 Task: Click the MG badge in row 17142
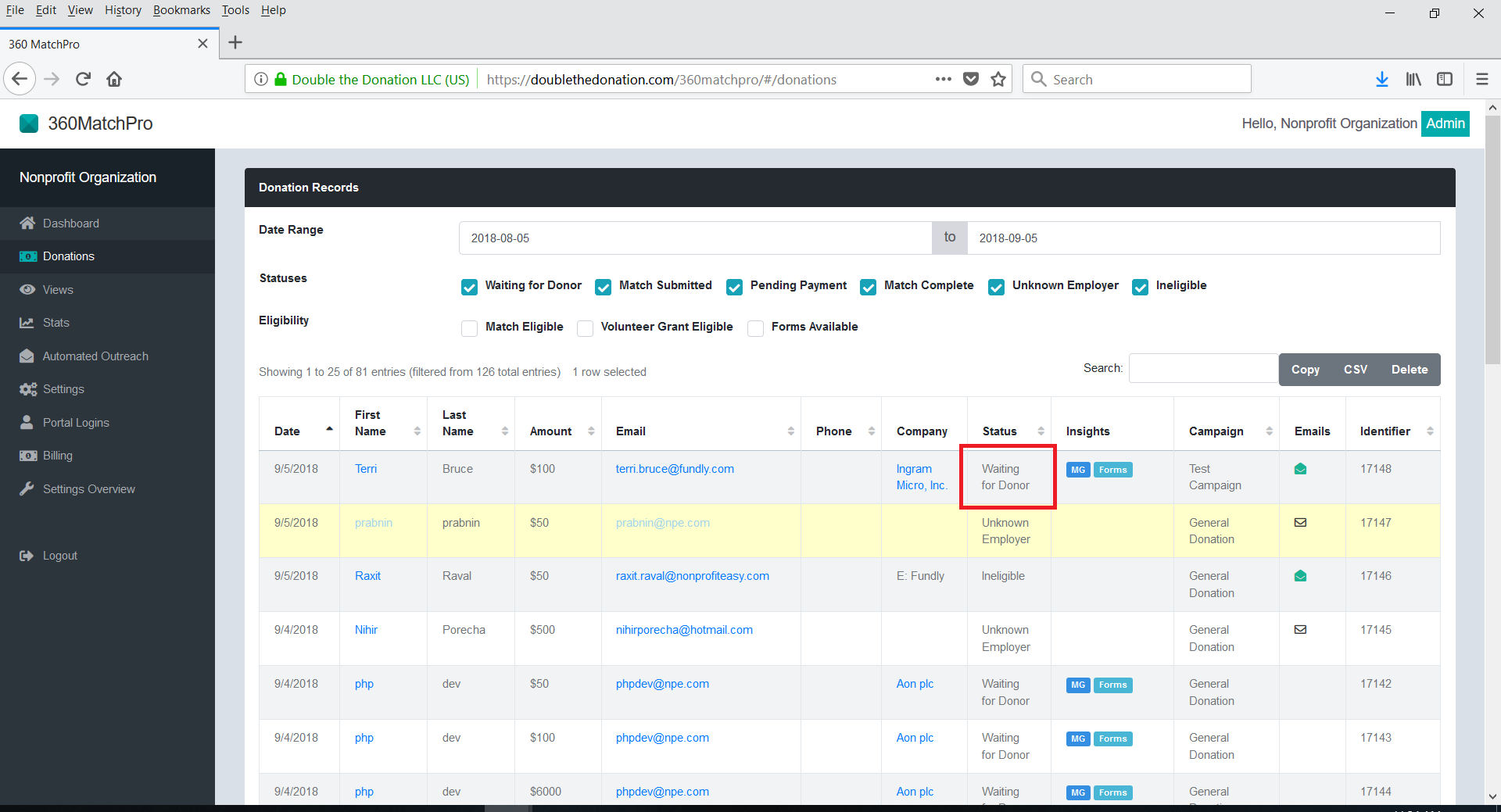(x=1078, y=685)
